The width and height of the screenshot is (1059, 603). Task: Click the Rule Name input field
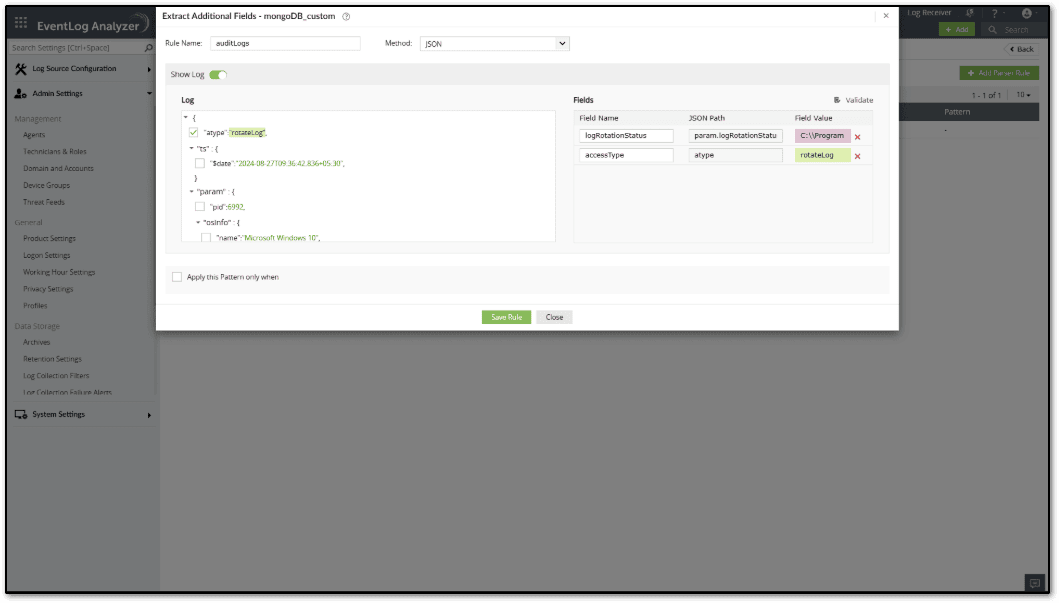tap(285, 43)
